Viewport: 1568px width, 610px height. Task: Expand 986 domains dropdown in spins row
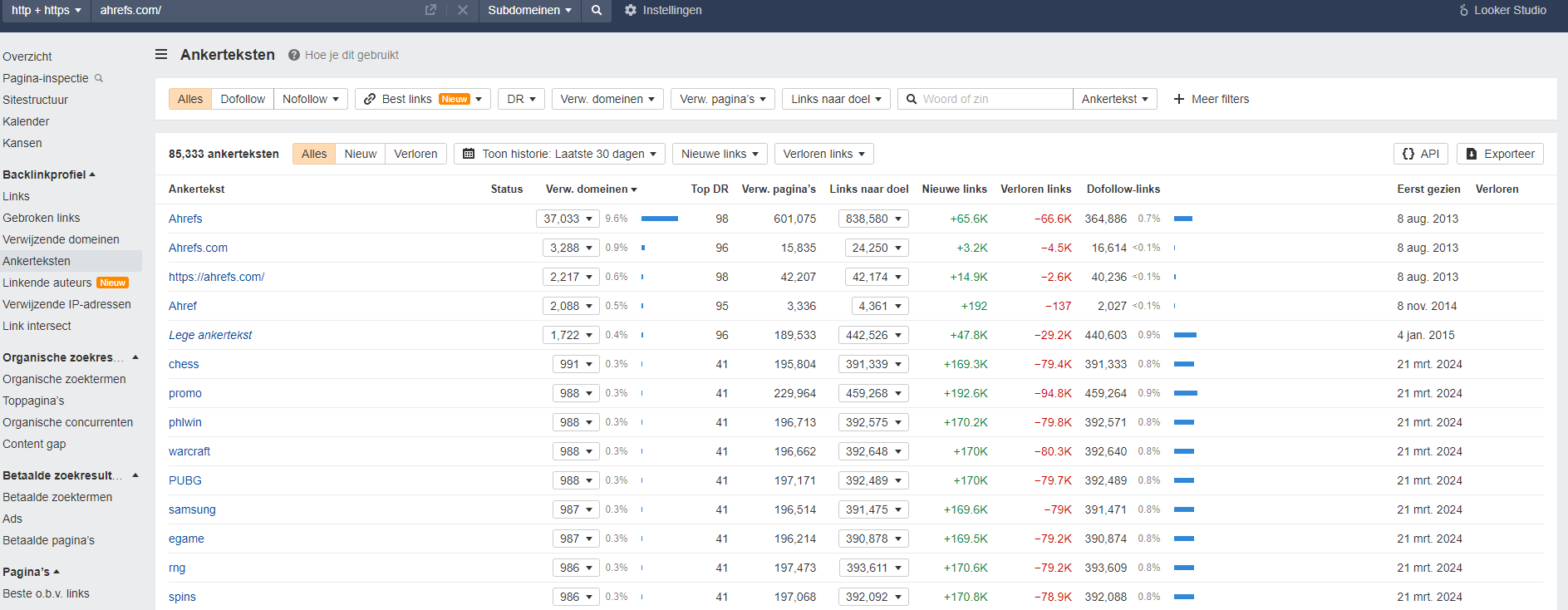(x=576, y=597)
